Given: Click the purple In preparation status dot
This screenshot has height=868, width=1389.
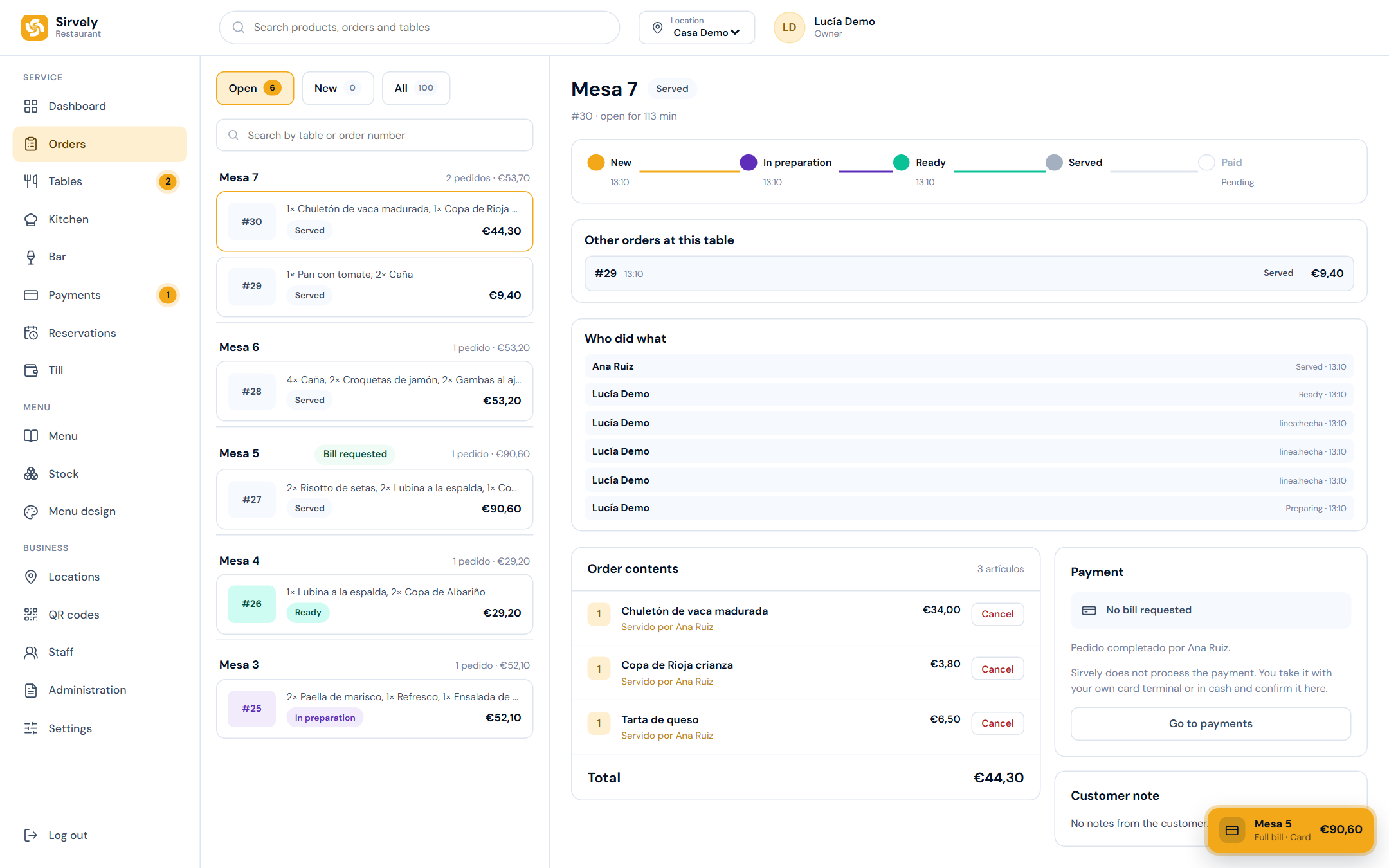Looking at the screenshot, I should click(748, 163).
